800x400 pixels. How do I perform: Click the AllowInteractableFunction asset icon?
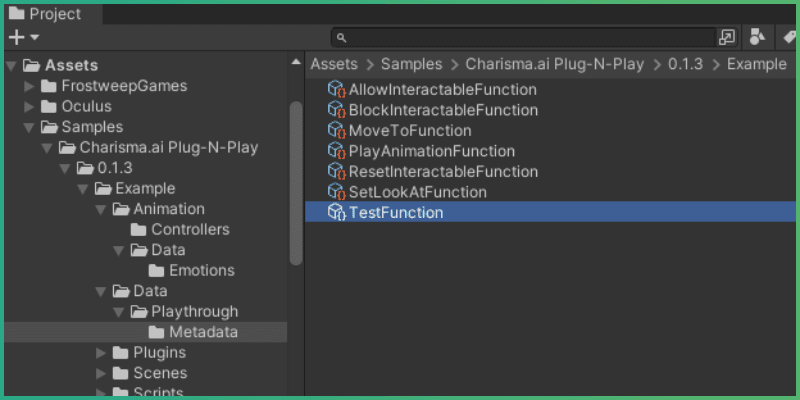point(336,89)
